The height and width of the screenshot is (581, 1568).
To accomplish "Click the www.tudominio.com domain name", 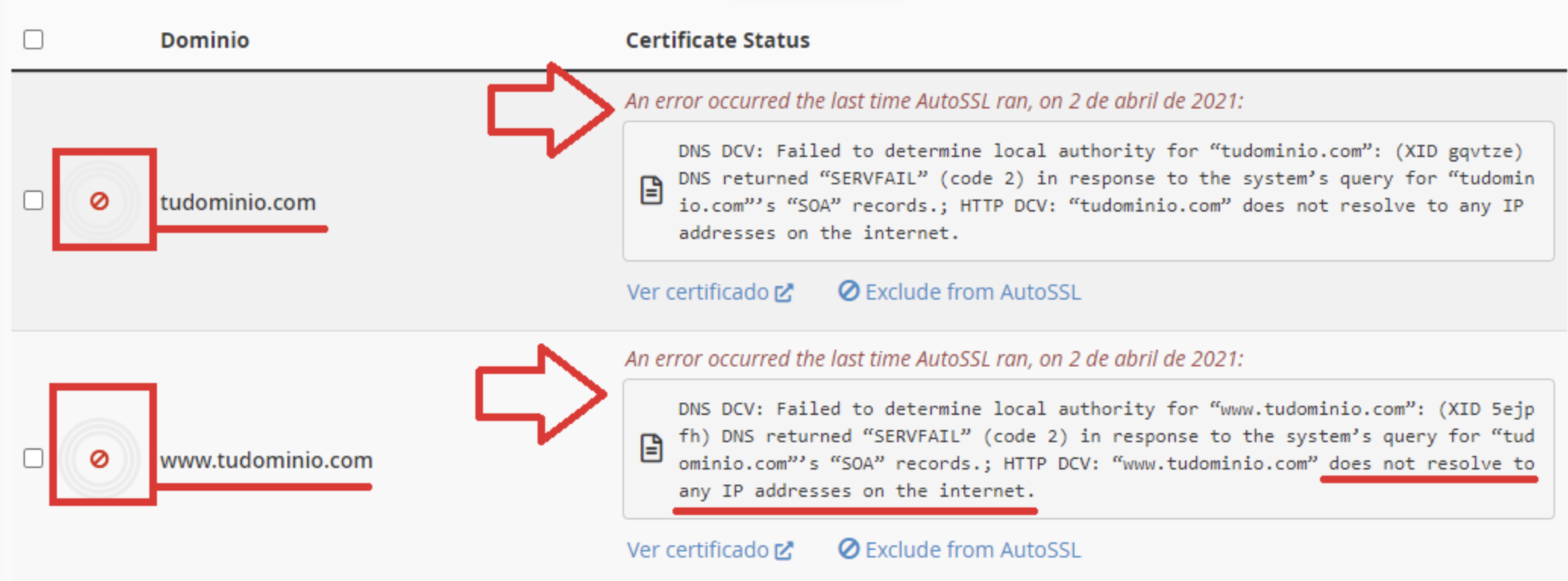I will pos(266,460).
